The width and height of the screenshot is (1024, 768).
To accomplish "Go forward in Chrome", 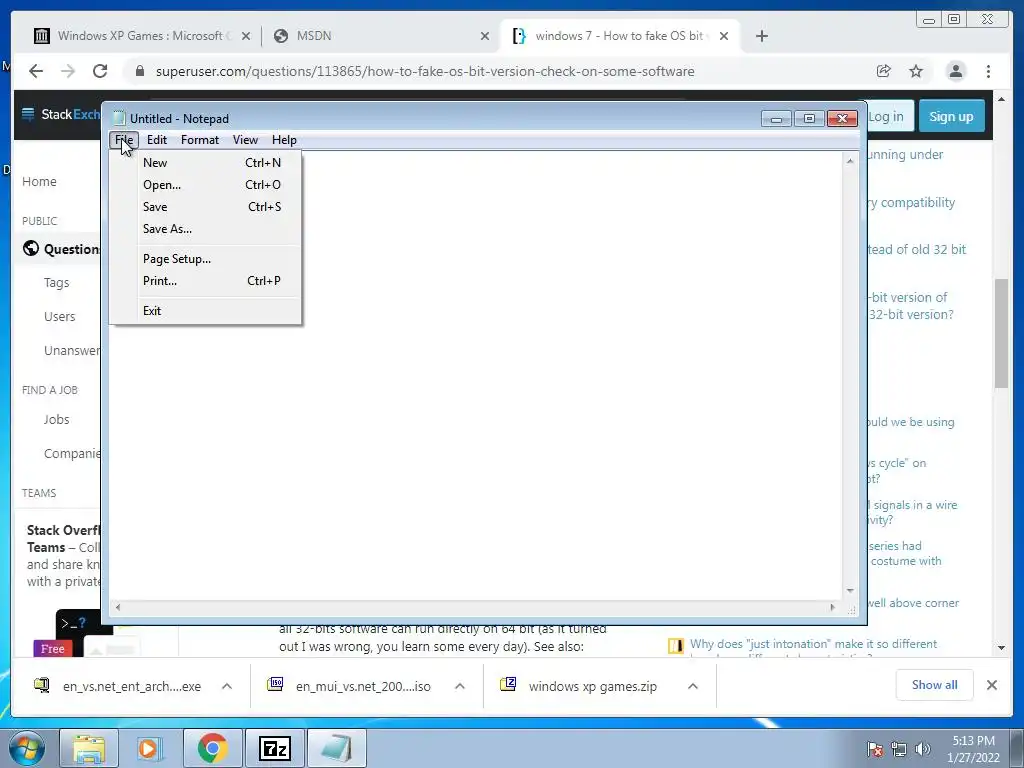I will (x=68, y=71).
